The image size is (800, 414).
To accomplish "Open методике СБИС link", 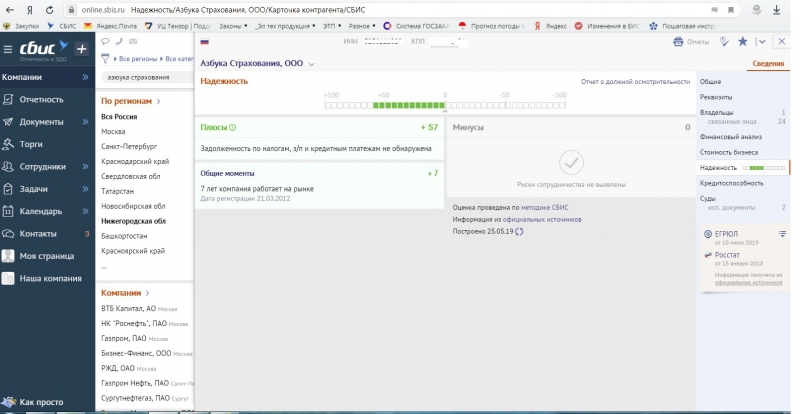I will click(x=544, y=208).
